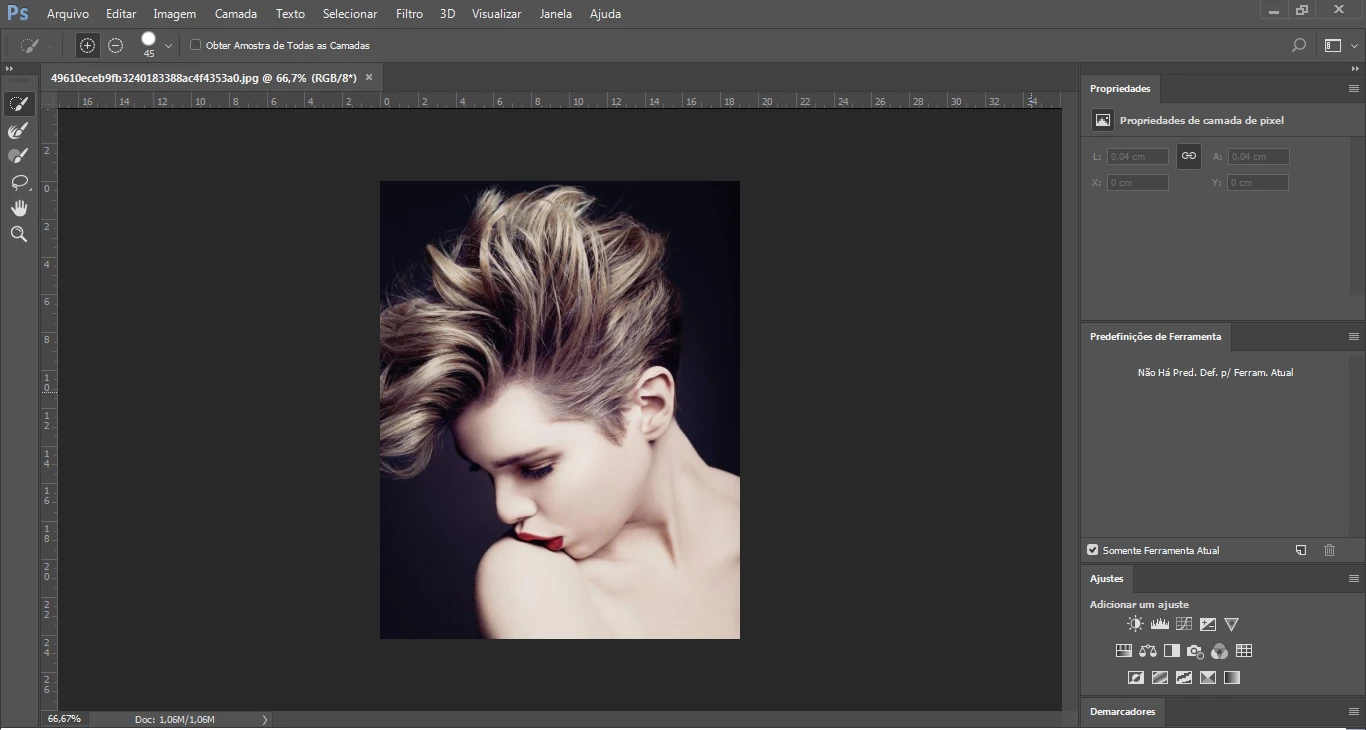The image size is (1366, 730).
Task: Add Exposure adjustment
Action: tap(1208, 624)
